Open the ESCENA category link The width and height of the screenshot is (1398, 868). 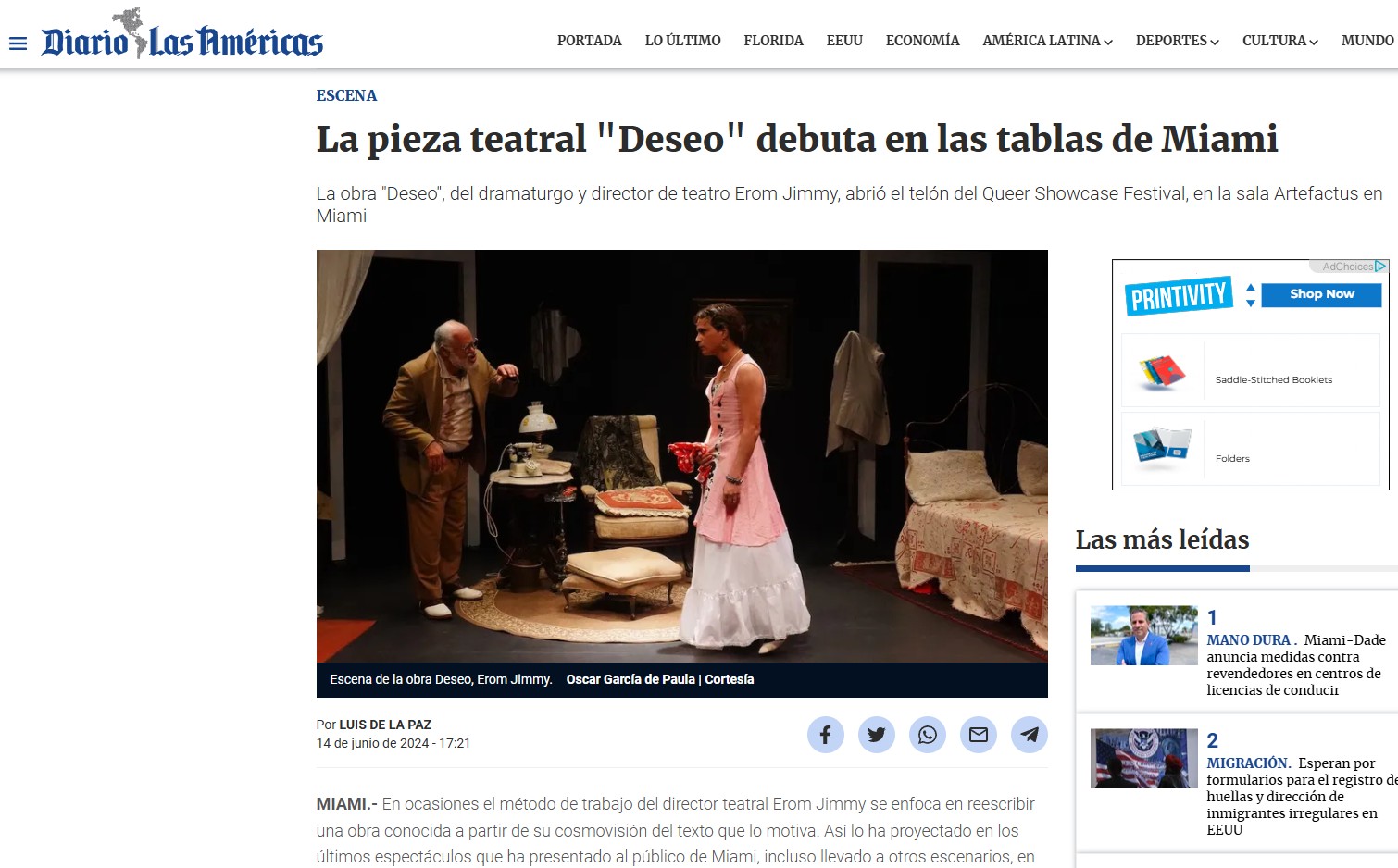[346, 95]
